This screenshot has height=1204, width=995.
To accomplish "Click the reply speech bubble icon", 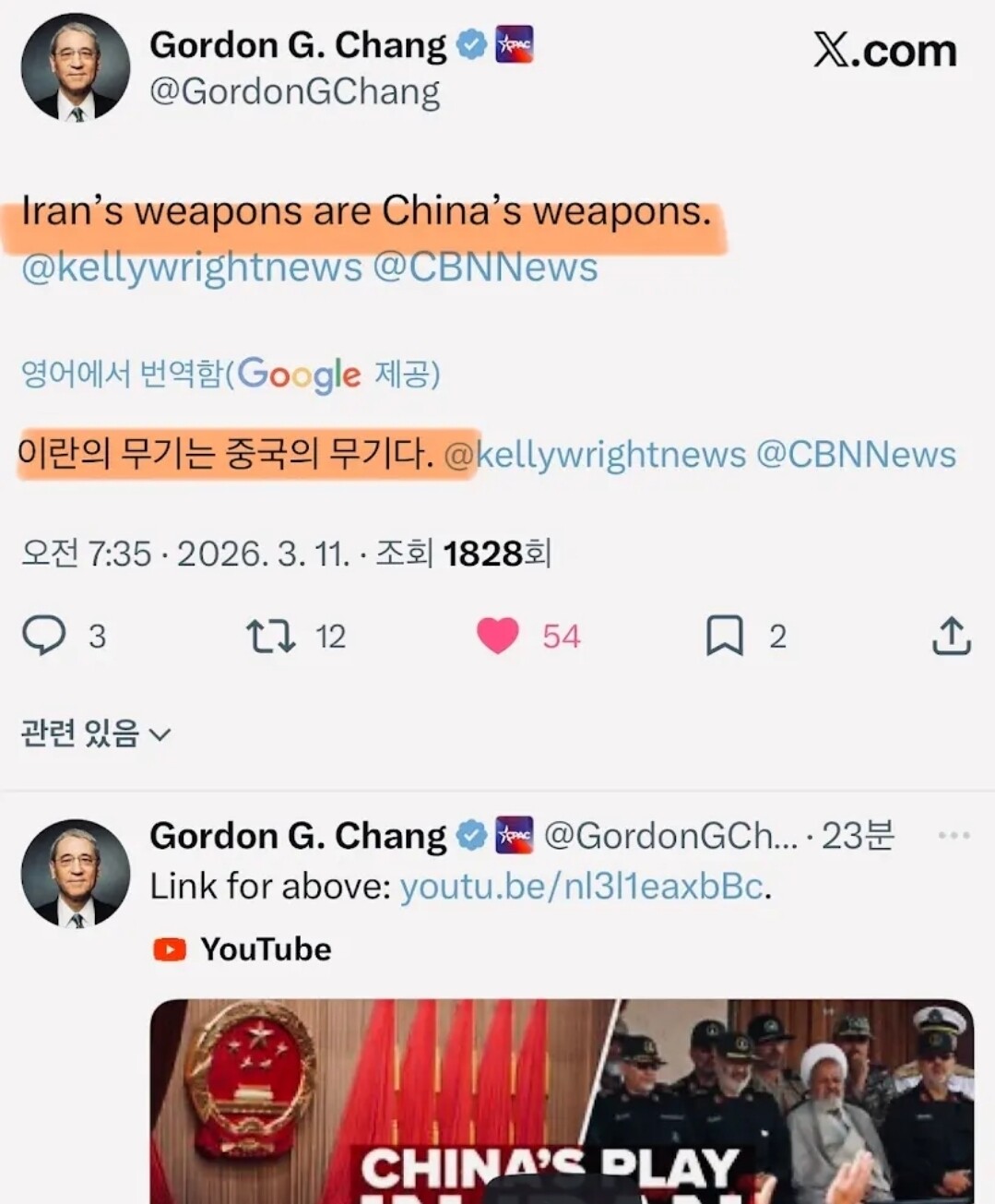I will pyautogui.click(x=43, y=635).
